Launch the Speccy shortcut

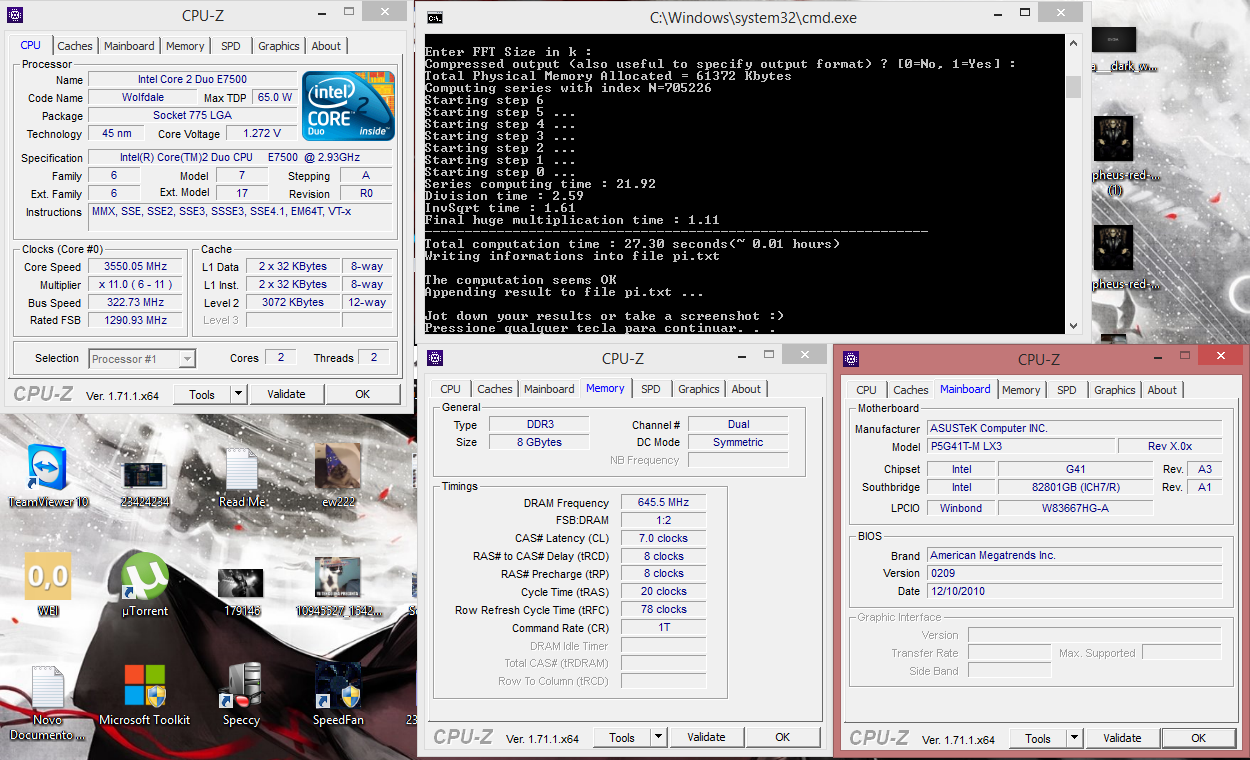point(241,686)
